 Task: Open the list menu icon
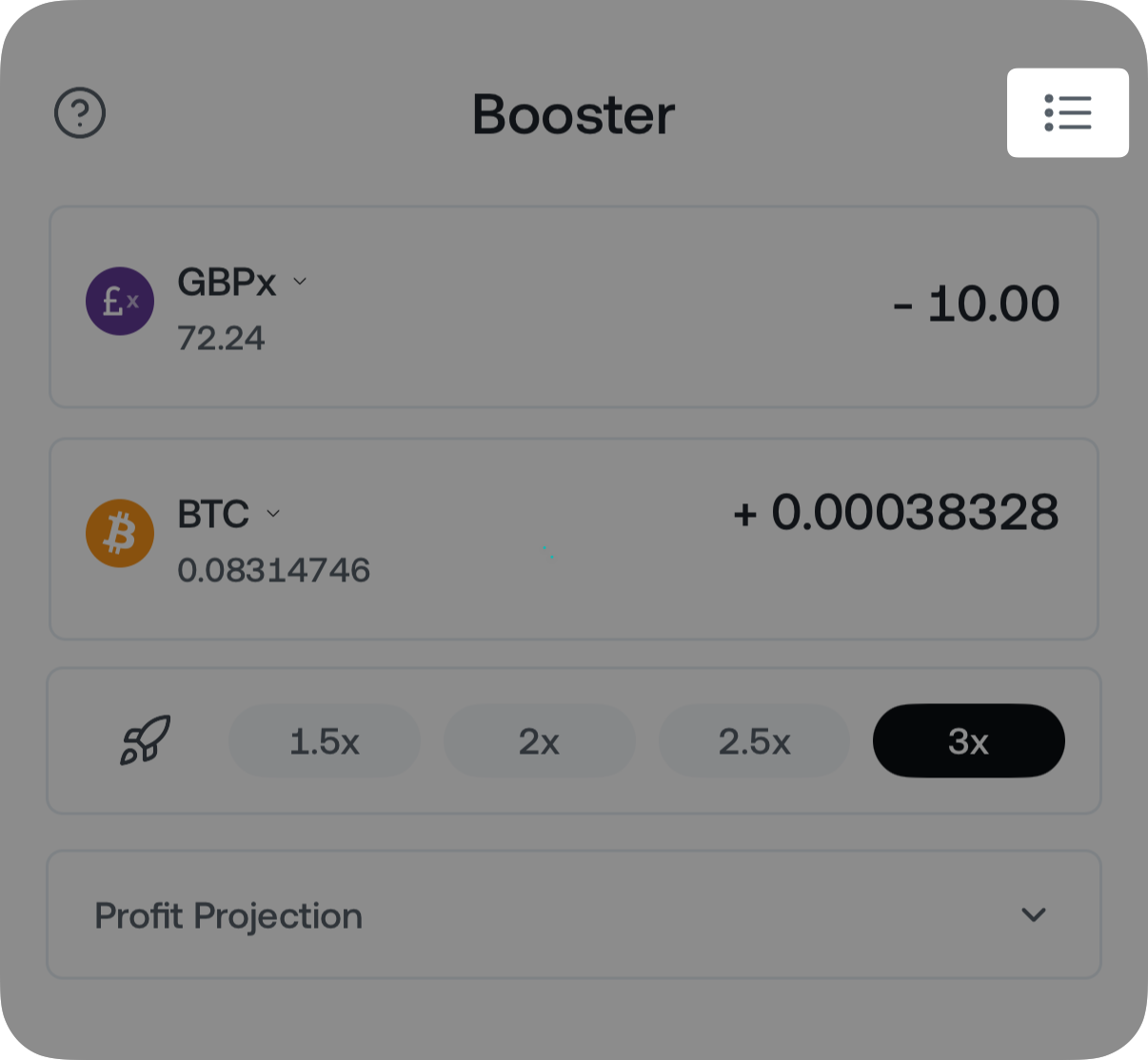pyautogui.click(x=1067, y=112)
